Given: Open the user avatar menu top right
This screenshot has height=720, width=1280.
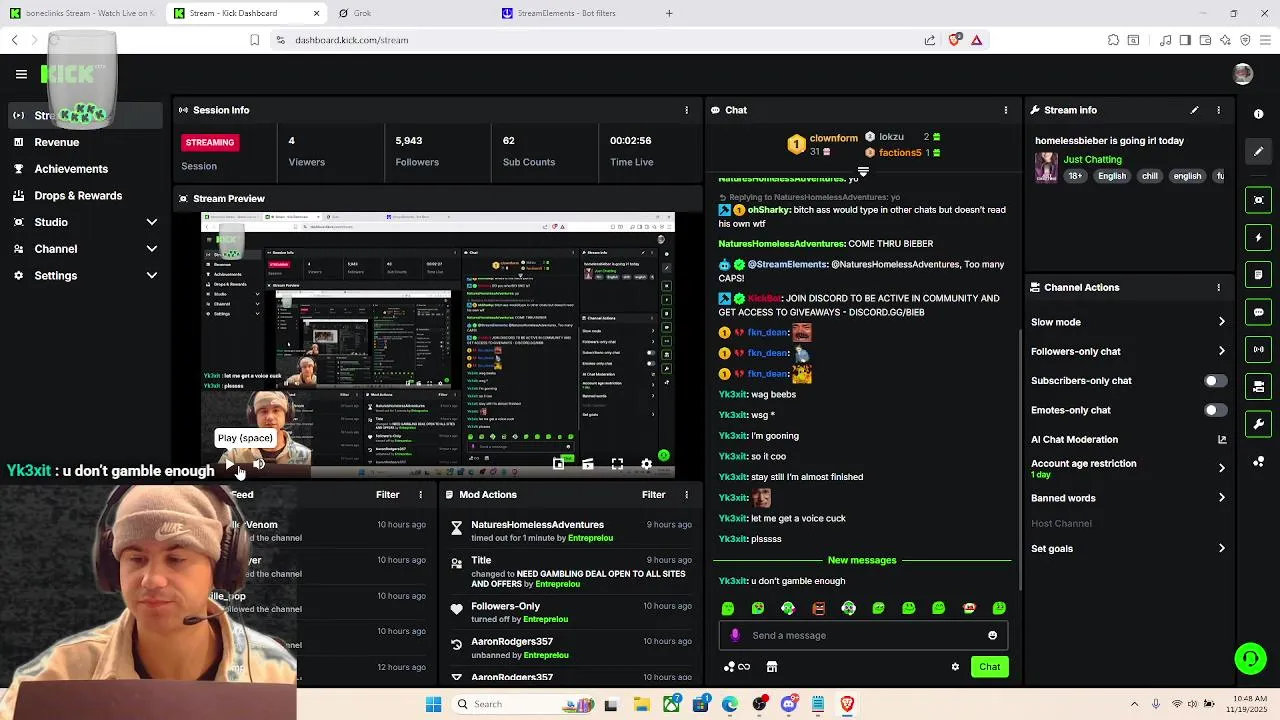Looking at the screenshot, I should point(1243,74).
